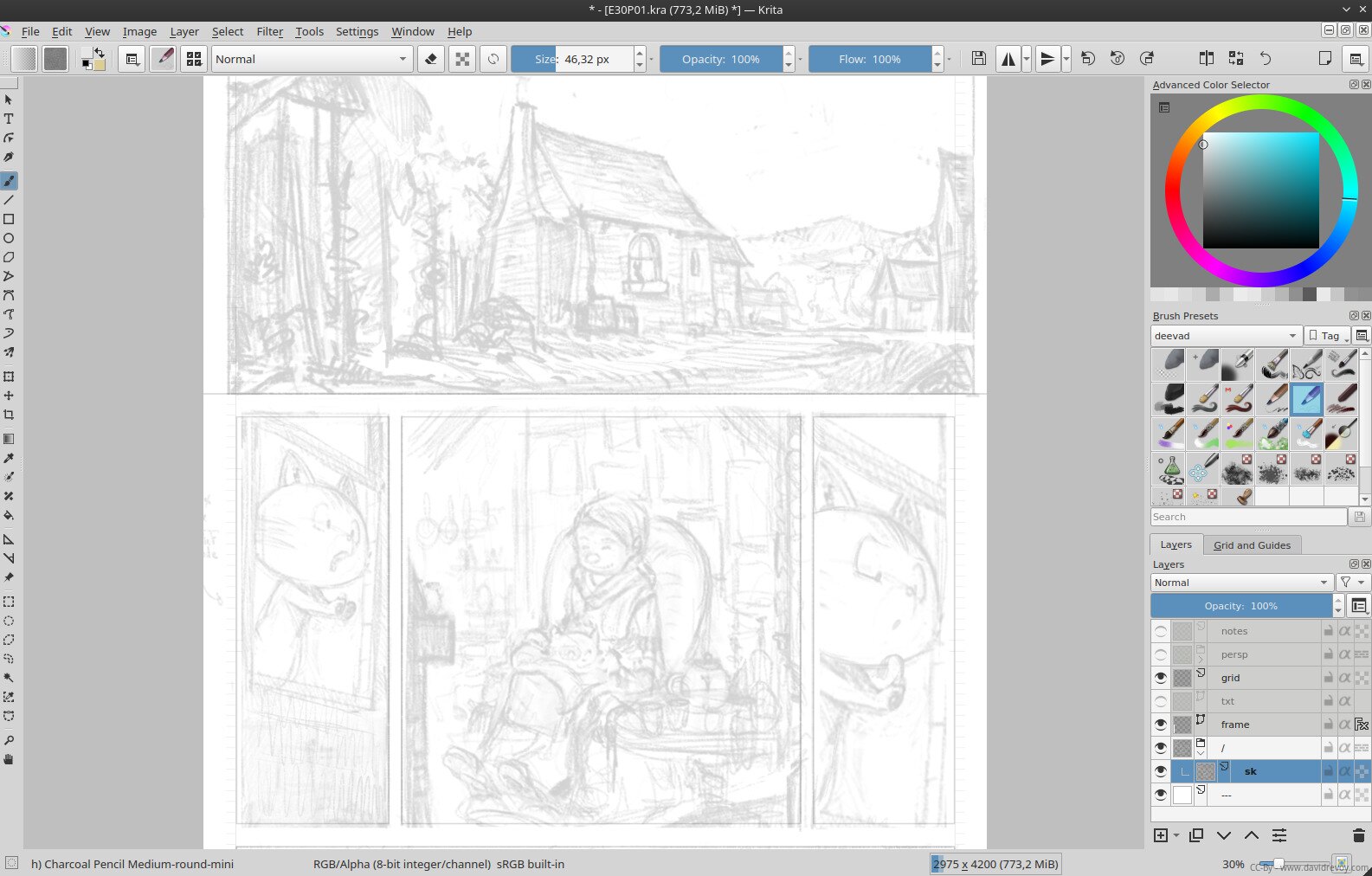
Task: Open the layer blending mode dropdown
Action: coord(1240,583)
